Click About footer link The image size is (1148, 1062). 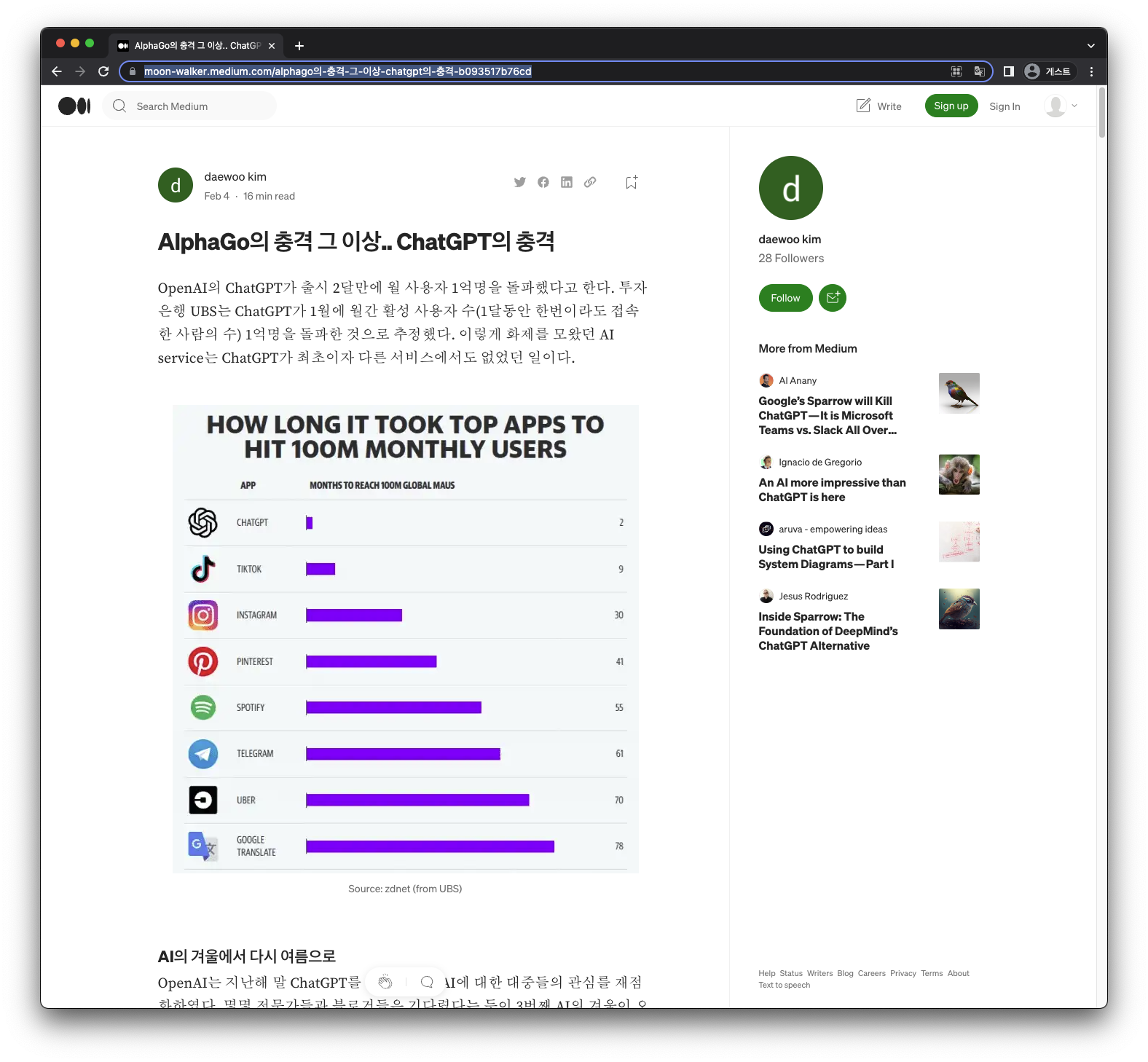(959, 973)
